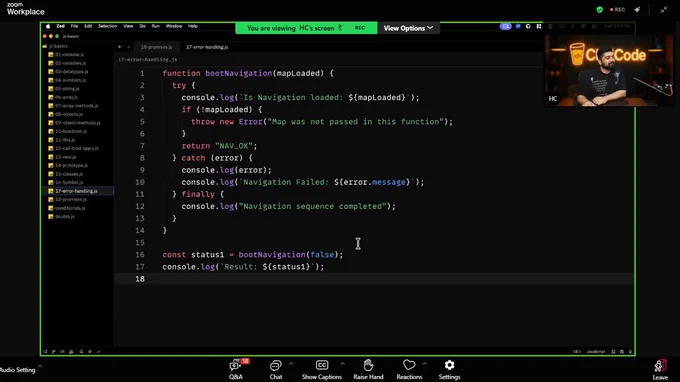Toggle the project panel icon in Zed status bar

pyautogui.click(x=45, y=352)
